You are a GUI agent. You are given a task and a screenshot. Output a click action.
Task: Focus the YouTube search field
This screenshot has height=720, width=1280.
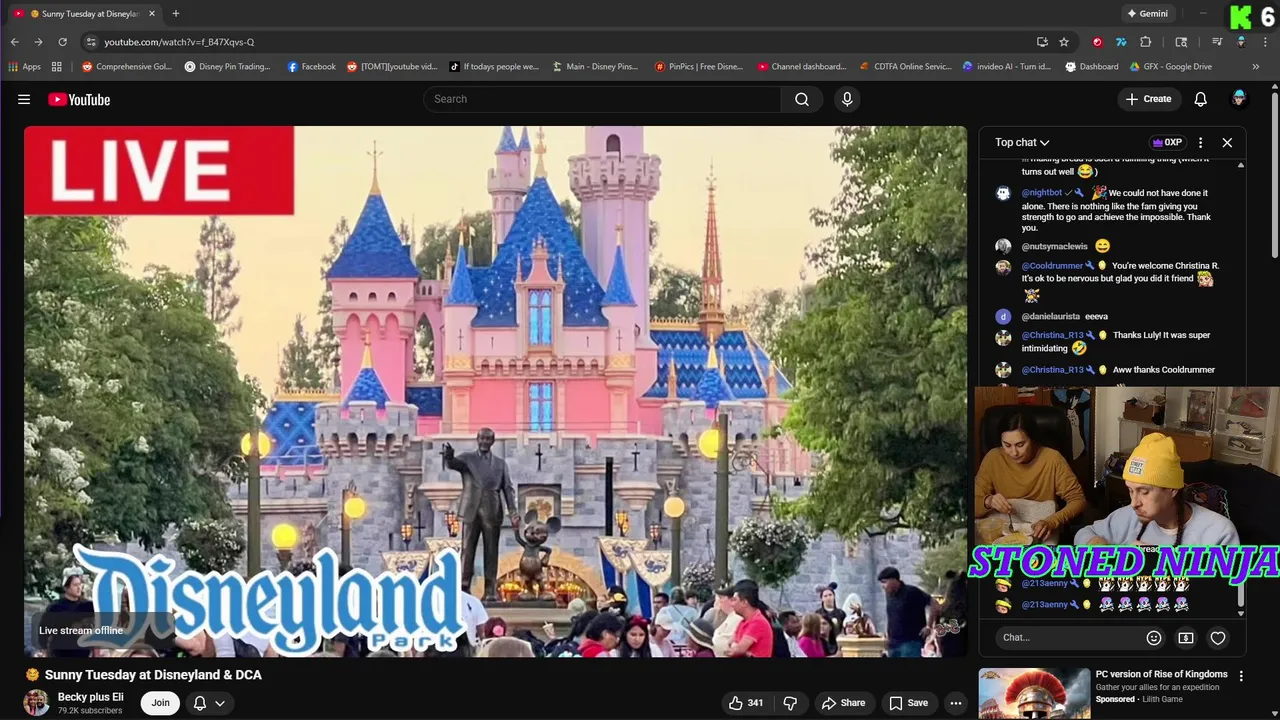602,99
